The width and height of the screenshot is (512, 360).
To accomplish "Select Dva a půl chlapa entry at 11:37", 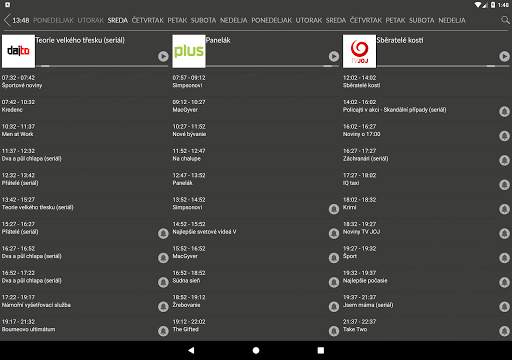I will click(85, 155).
